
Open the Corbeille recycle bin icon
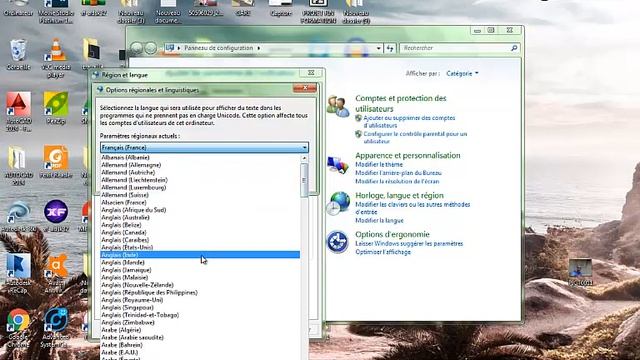18,54
